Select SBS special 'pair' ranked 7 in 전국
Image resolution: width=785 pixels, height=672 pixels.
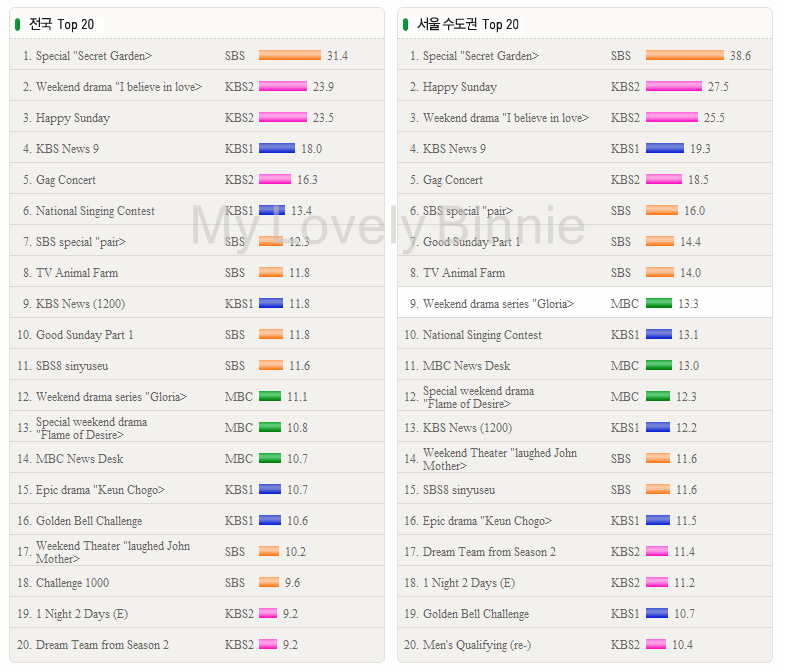[81, 242]
